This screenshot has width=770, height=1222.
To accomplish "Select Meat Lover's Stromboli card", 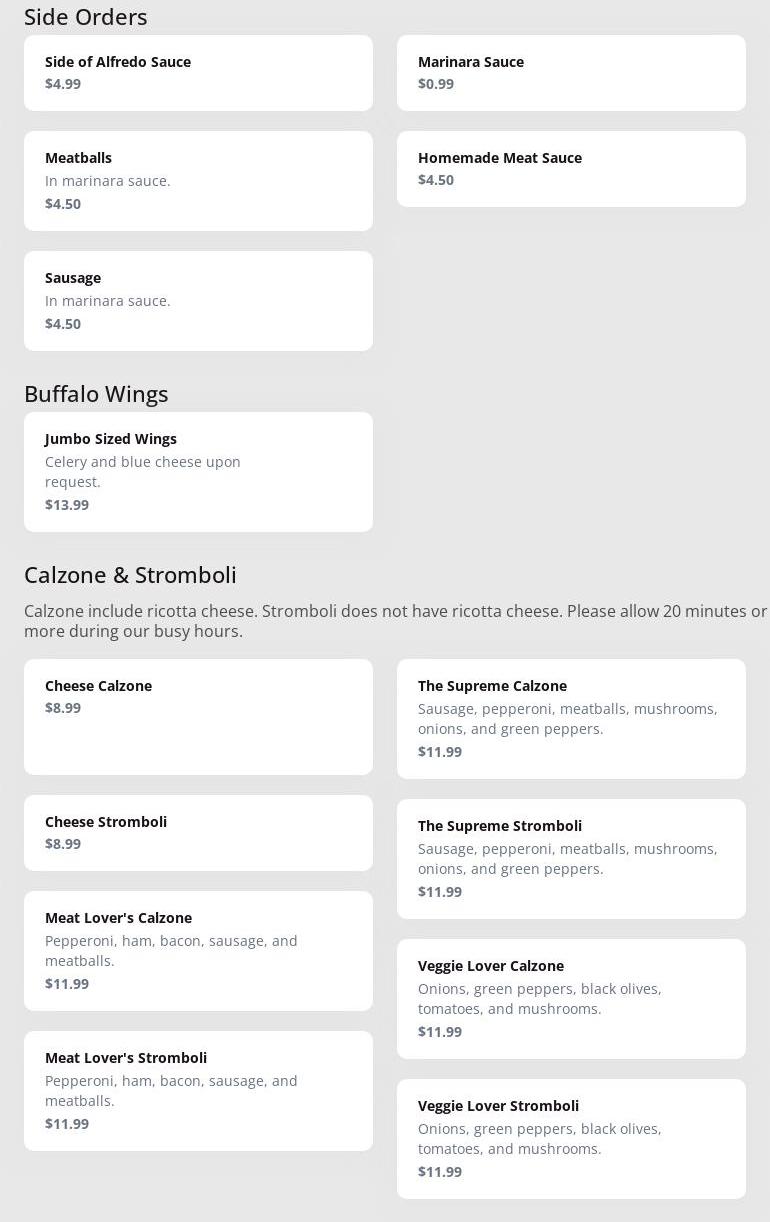I will click(198, 1091).
